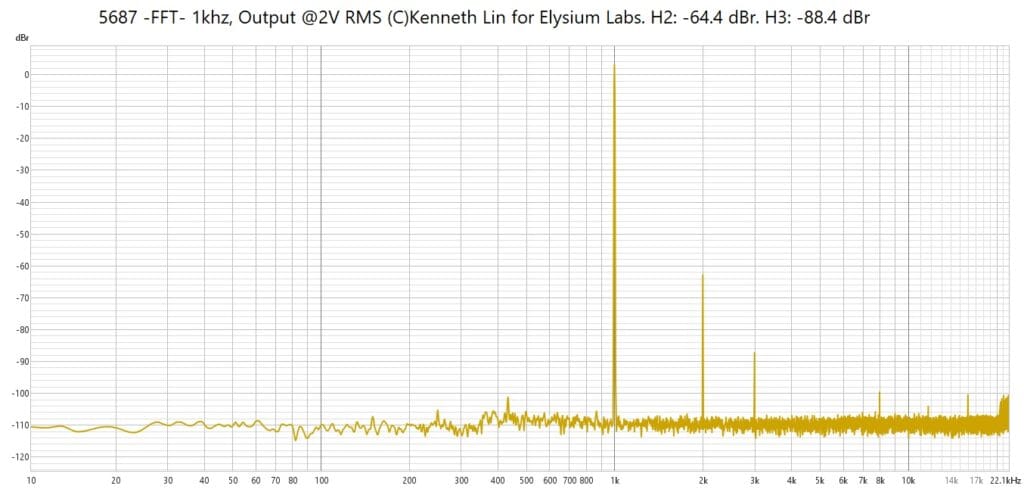The image size is (1024, 489).
Task: Click the '500' label on the frequency axis
Action: [x=526, y=481]
